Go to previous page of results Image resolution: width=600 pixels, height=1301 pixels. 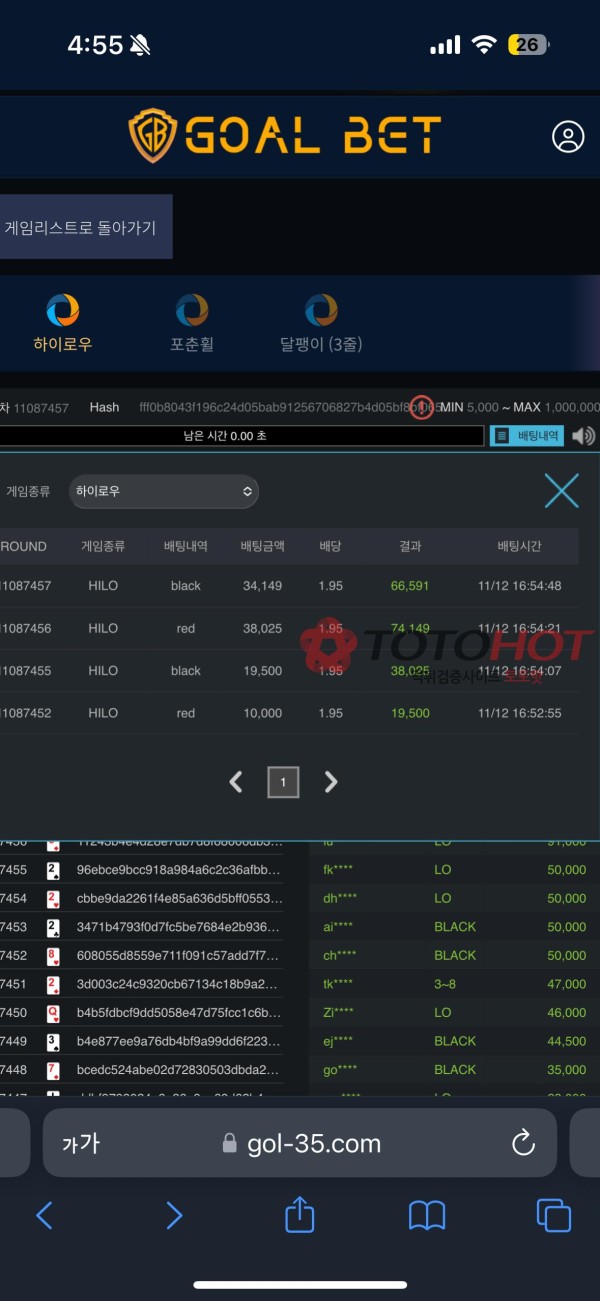click(236, 782)
